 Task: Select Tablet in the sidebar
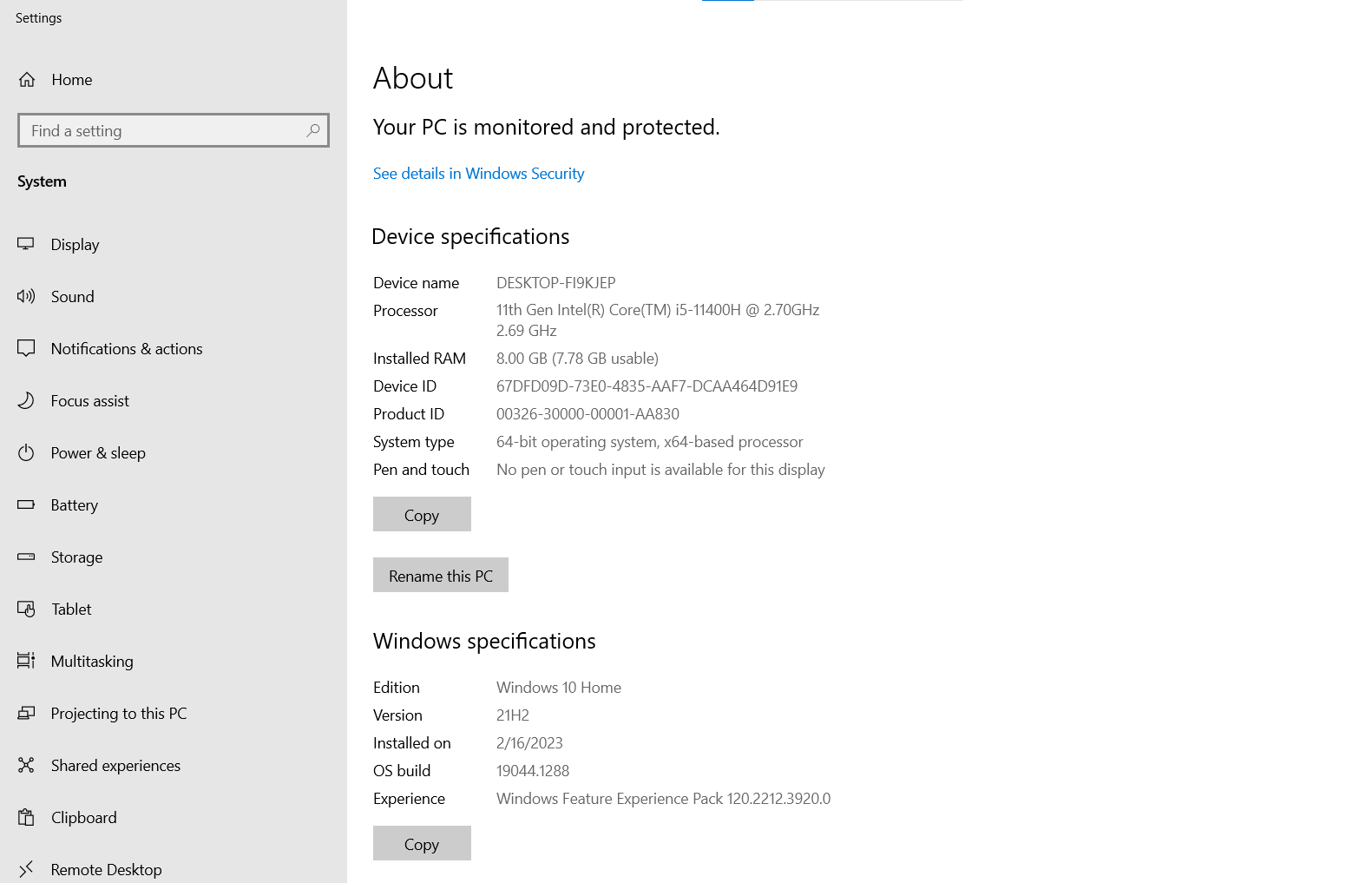click(x=71, y=609)
